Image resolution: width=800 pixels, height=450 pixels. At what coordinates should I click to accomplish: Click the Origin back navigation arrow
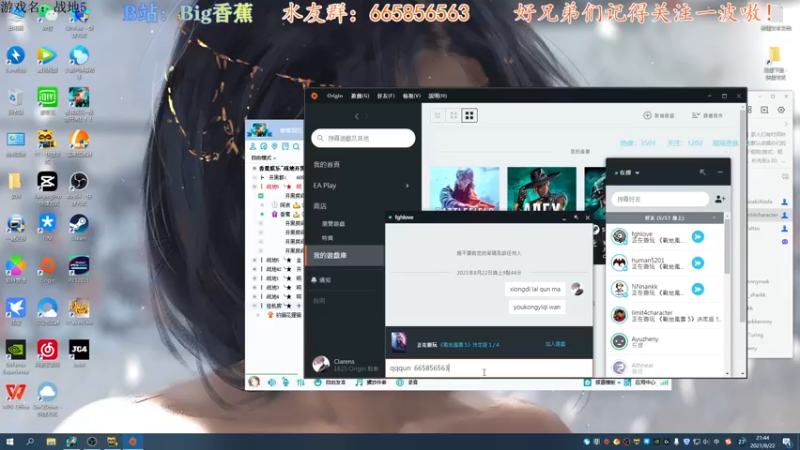coord(357,116)
